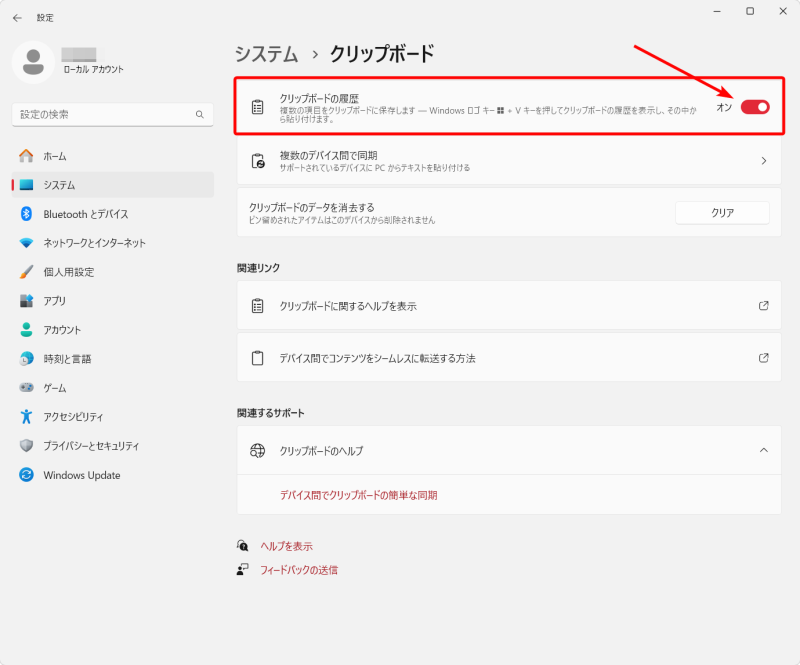Click the external link icon for クリップボードに関するヘルプを表示
The width and height of the screenshot is (800, 665).
coord(763,306)
